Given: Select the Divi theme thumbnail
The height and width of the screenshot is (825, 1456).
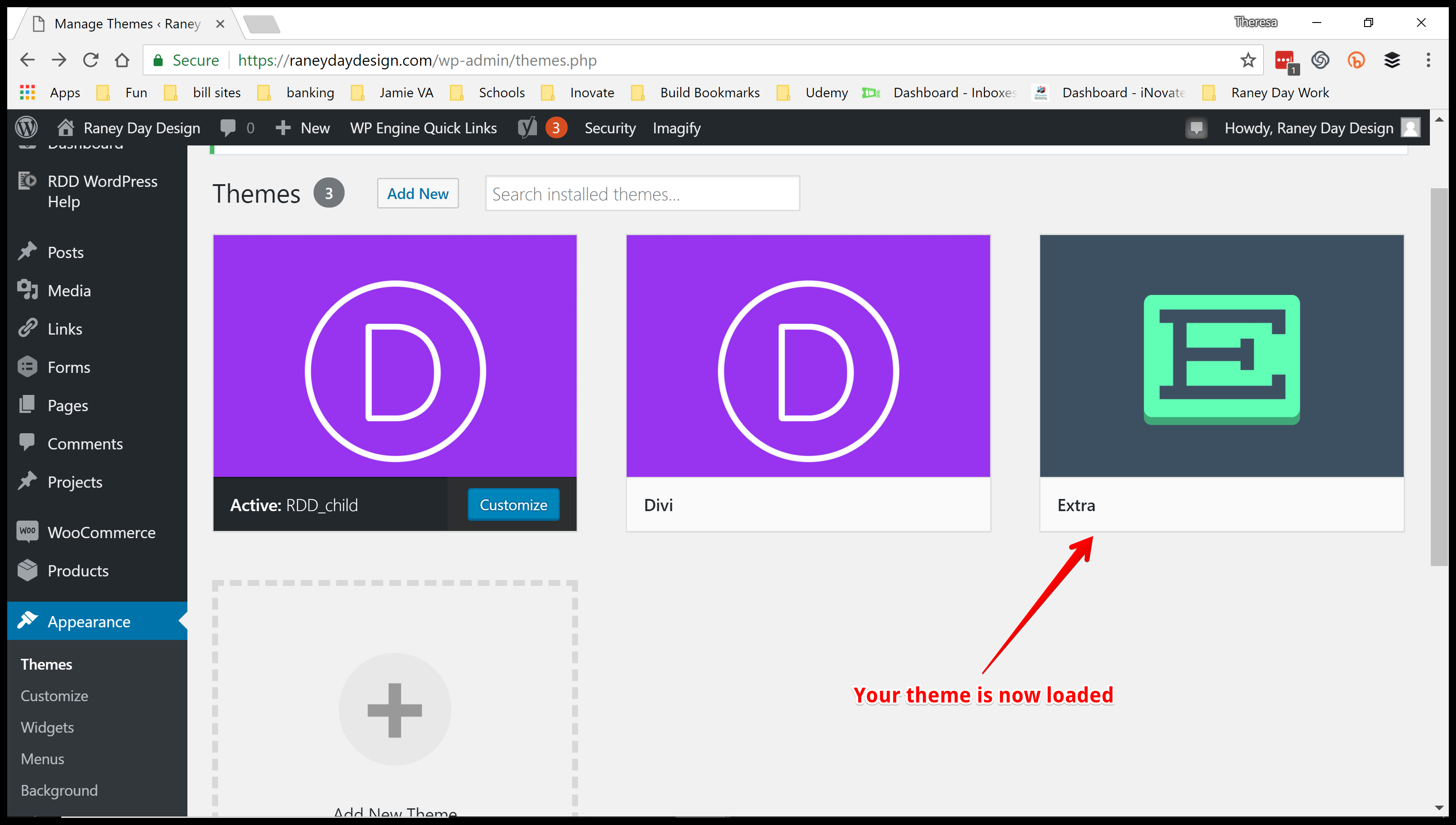Looking at the screenshot, I should [808, 356].
